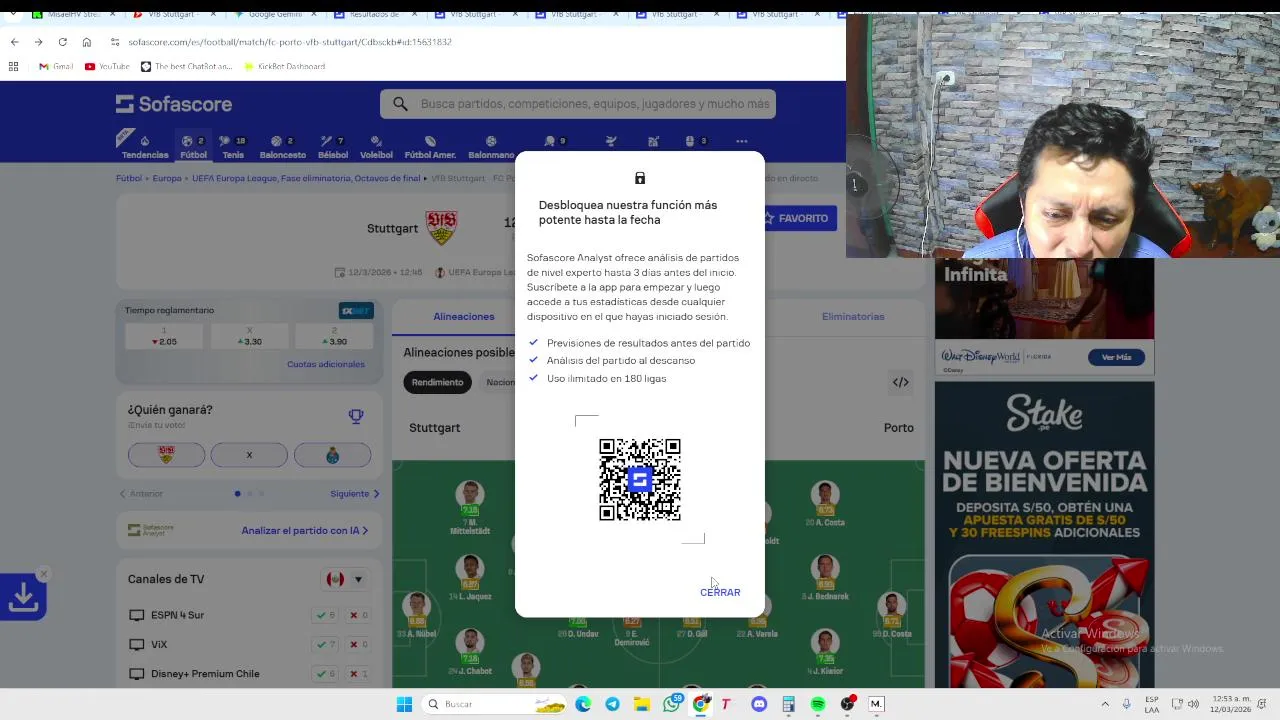Open Analizar el partido con IA
Screen dimensions: 1280x720
[304, 530]
